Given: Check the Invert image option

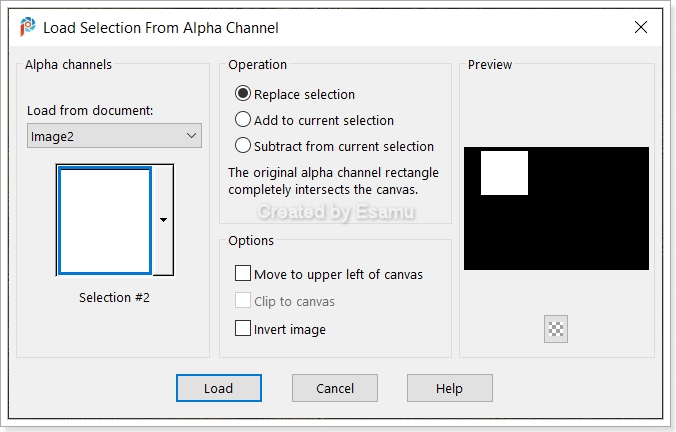Looking at the screenshot, I should 243,328.
